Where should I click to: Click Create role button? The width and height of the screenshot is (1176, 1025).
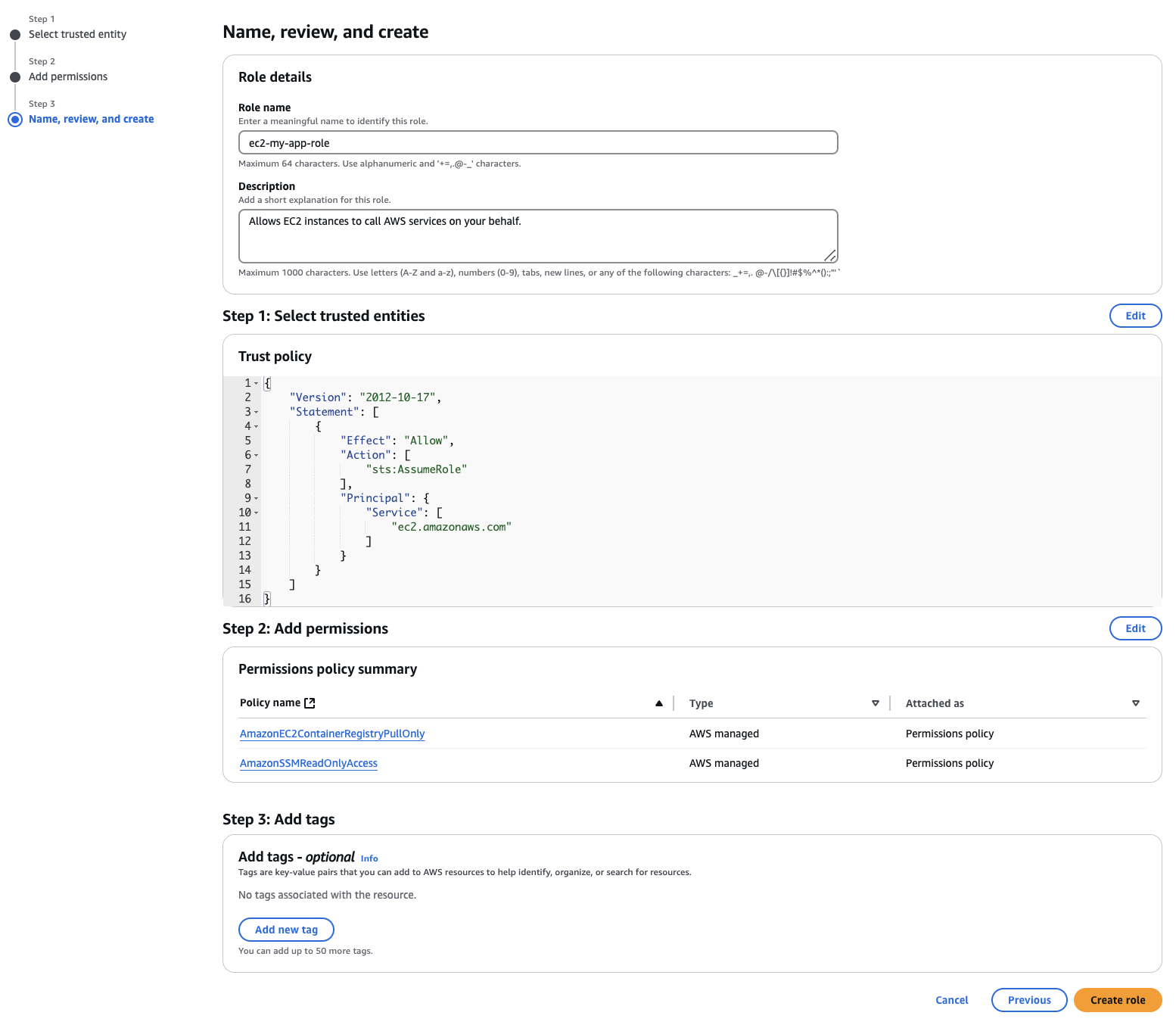click(x=1118, y=1000)
